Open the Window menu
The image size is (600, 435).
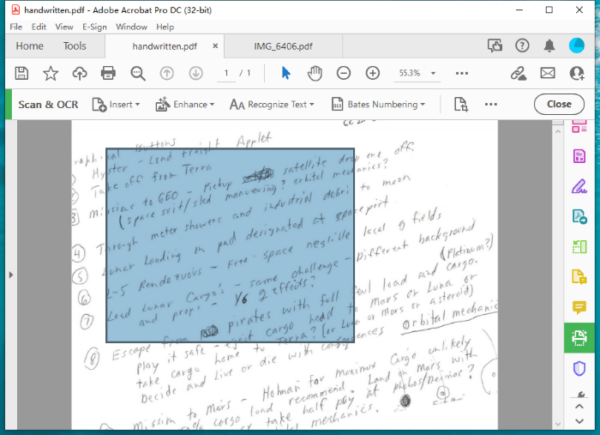coord(131,27)
